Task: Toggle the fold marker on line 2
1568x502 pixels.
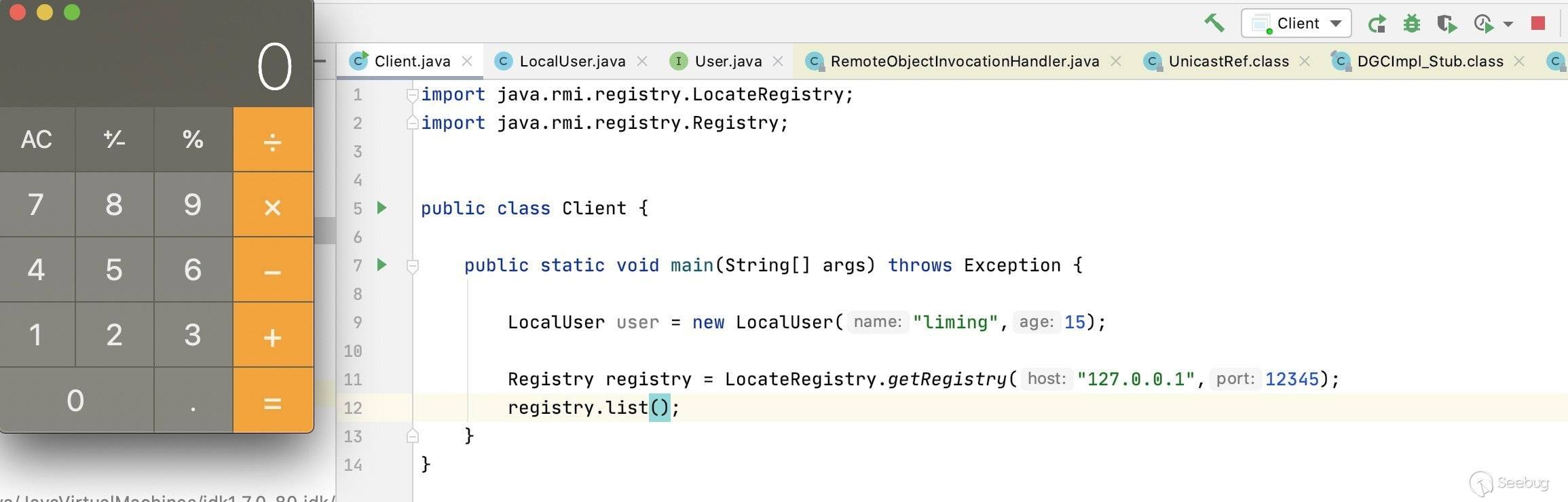Action: tap(412, 123)
